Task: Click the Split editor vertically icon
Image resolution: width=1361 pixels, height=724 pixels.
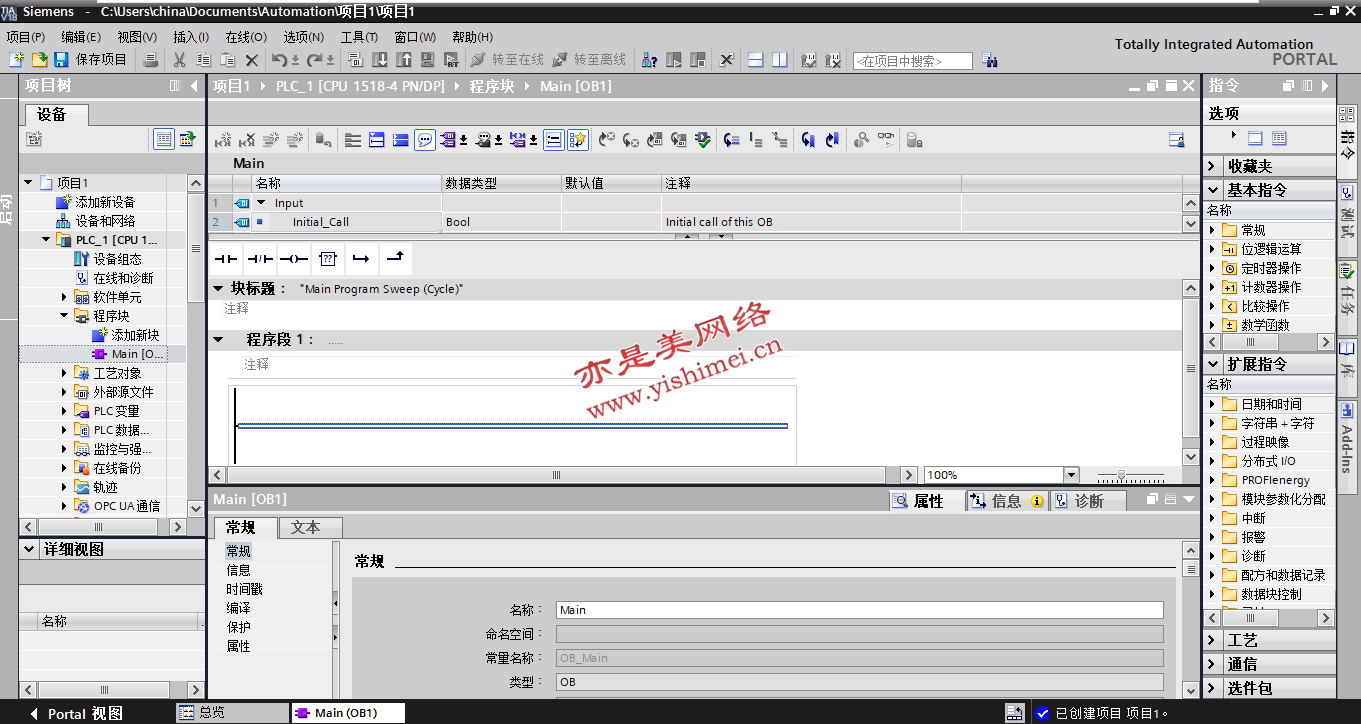Action: pyautogui.click(x=780, y=60)
